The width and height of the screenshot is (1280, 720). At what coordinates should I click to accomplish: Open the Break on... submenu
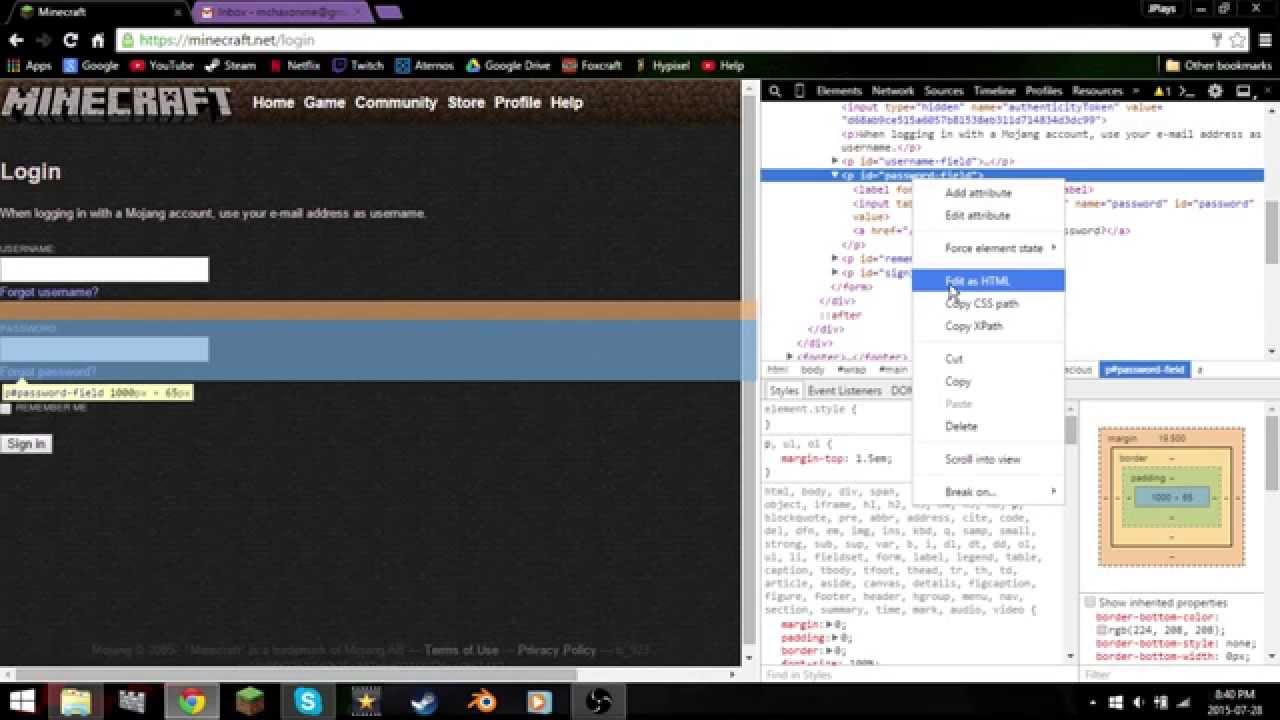pos(988,492)
